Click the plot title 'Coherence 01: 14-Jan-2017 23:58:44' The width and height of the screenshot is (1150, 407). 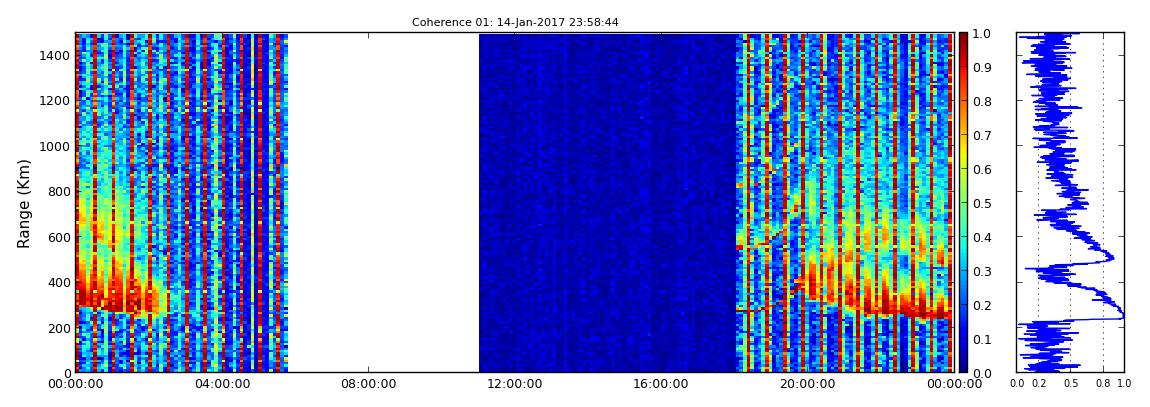pyautogui.click(x=515, y=23)
